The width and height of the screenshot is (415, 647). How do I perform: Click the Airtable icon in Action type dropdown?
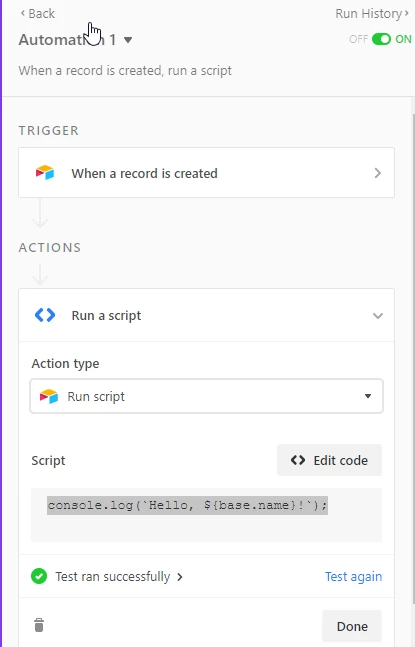click(49, 397)
